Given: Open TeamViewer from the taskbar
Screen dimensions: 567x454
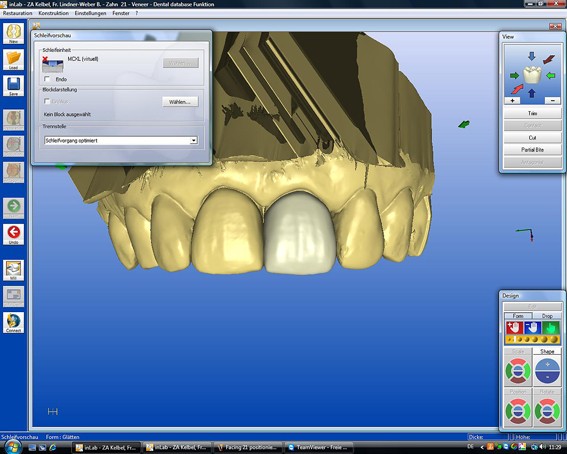Looking at the screenshot, I should coord(319,447).
